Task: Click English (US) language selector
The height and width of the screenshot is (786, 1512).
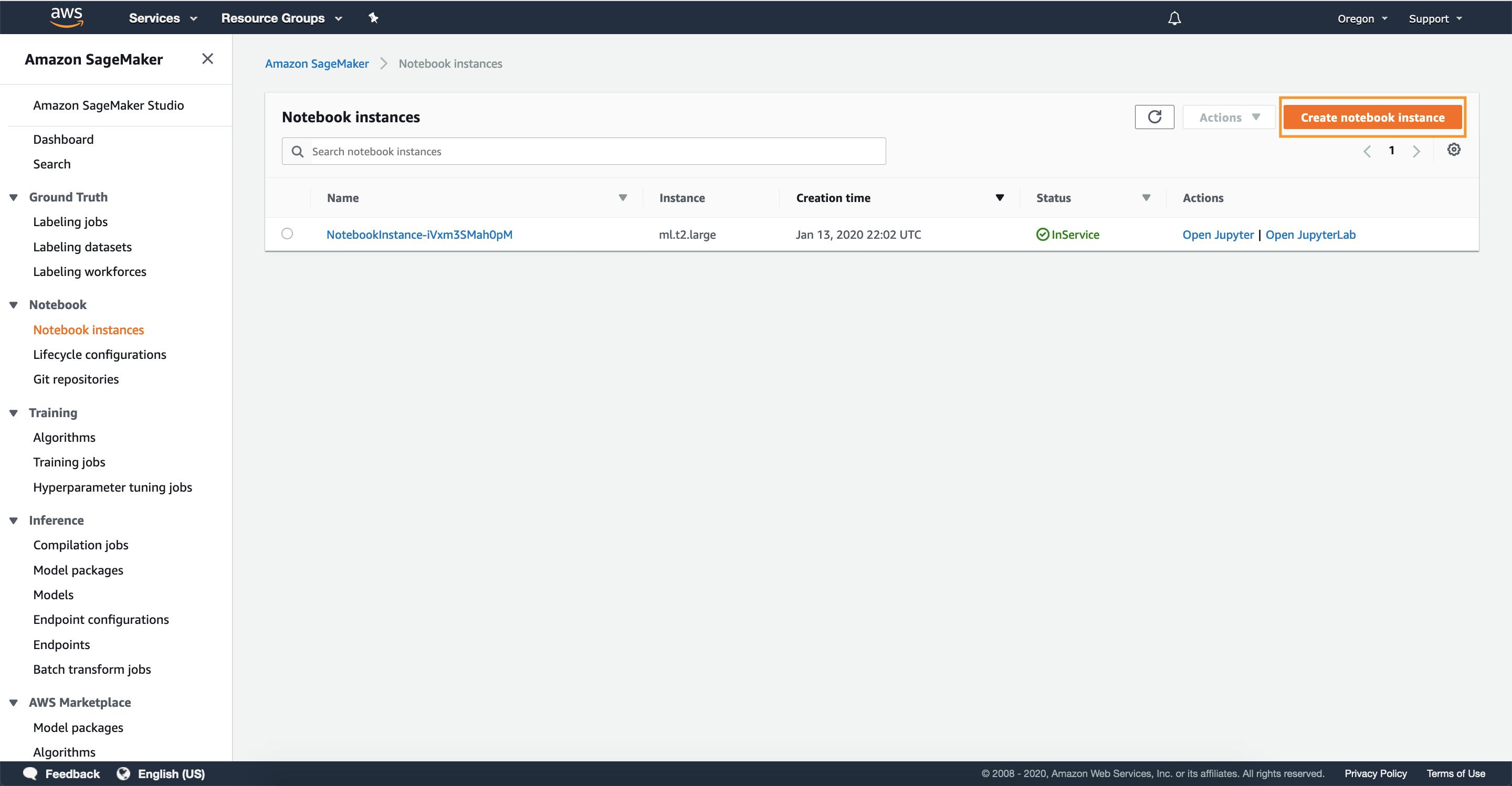Action: point(171,774)
